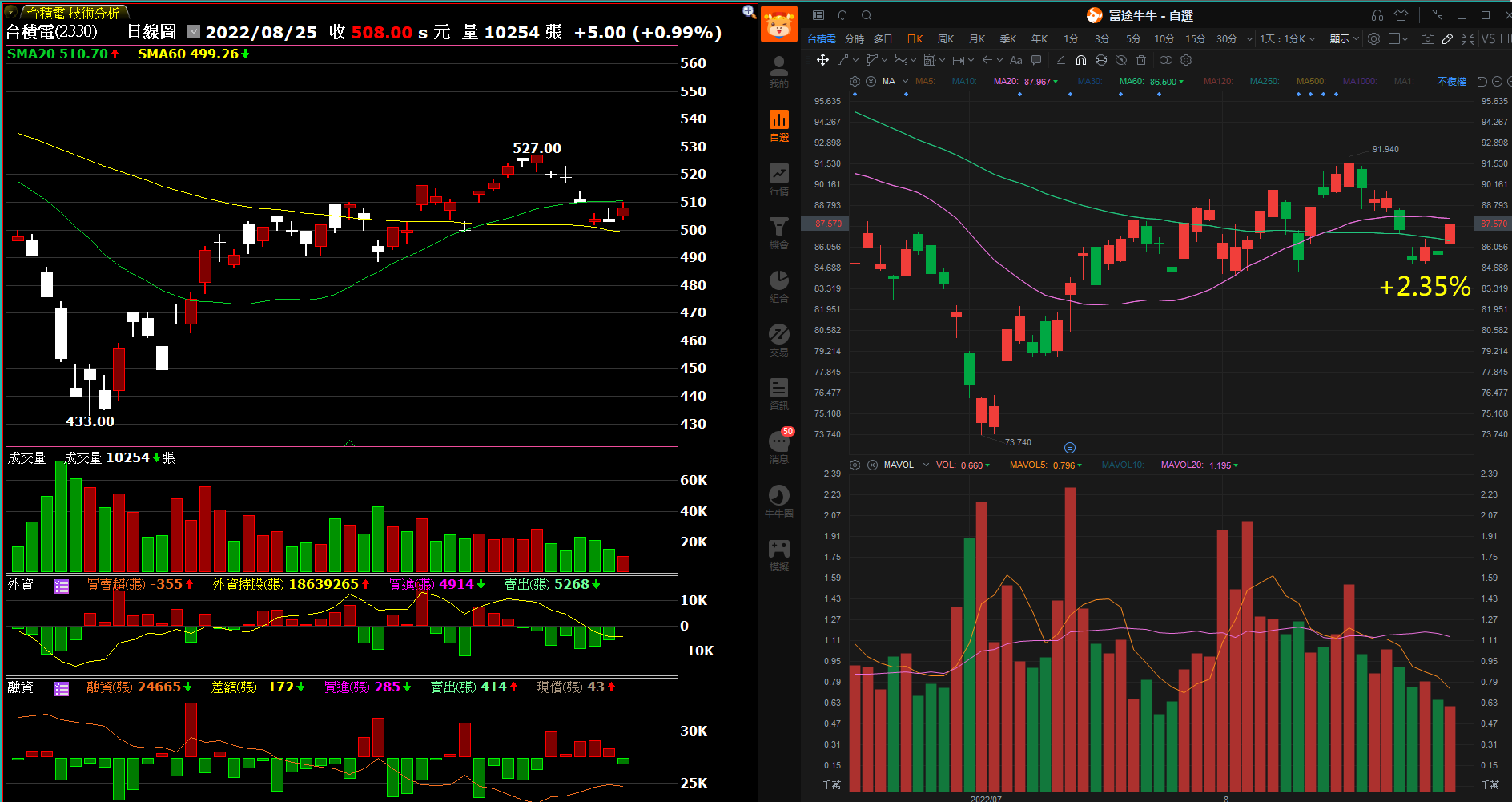
Task: Toggle the MA120 line indicator
Action: 1218,81
